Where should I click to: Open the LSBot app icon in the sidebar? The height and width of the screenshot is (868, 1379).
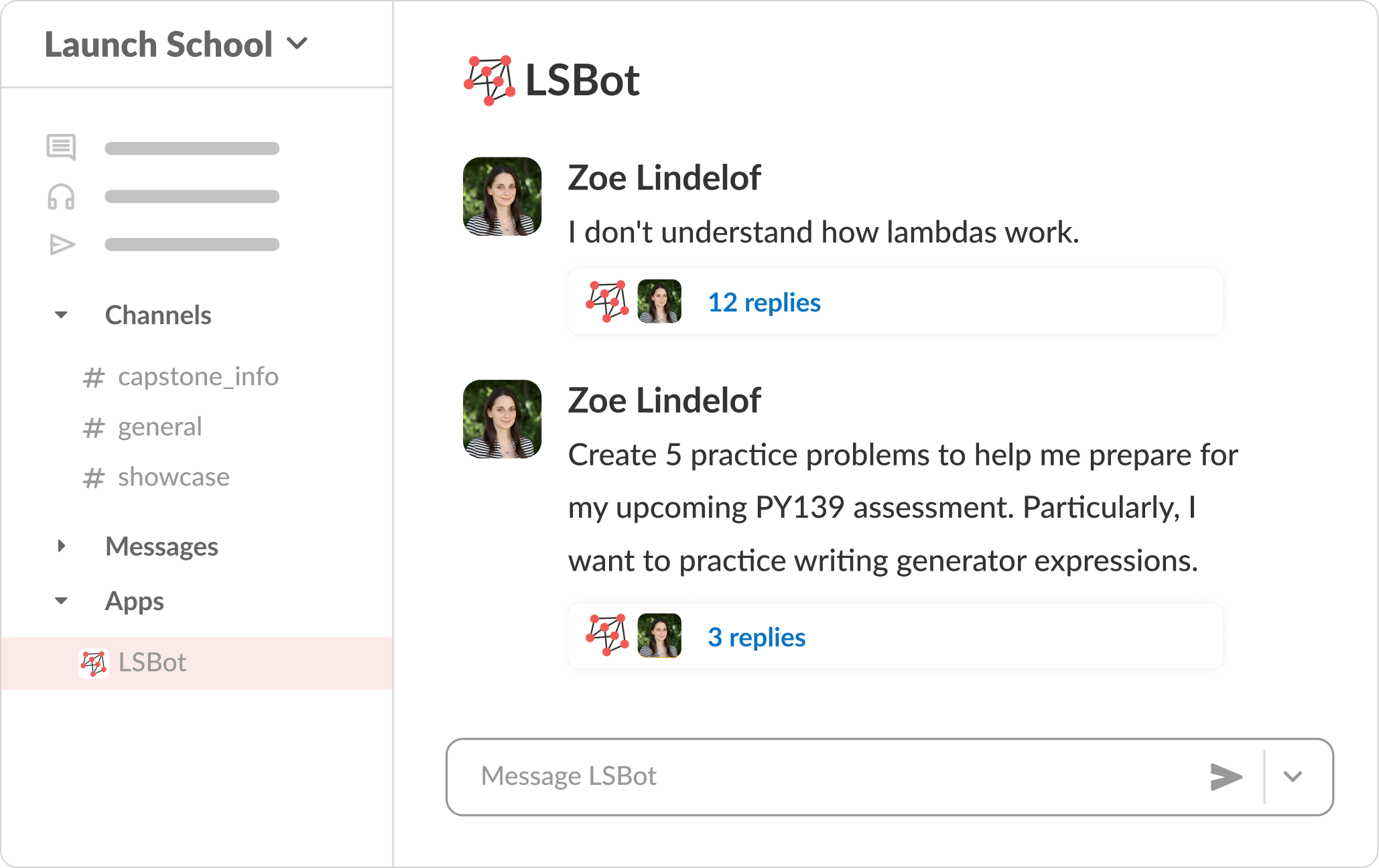(x=94, y=662)
